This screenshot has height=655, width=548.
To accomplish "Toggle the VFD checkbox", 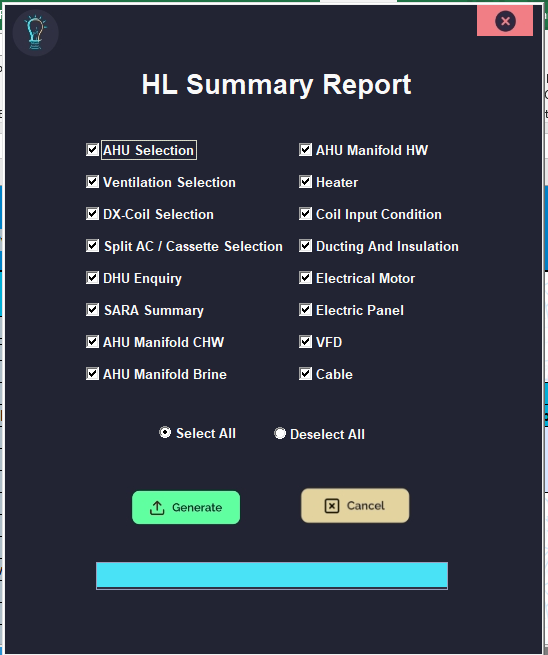I will click(x=305, y=342).
